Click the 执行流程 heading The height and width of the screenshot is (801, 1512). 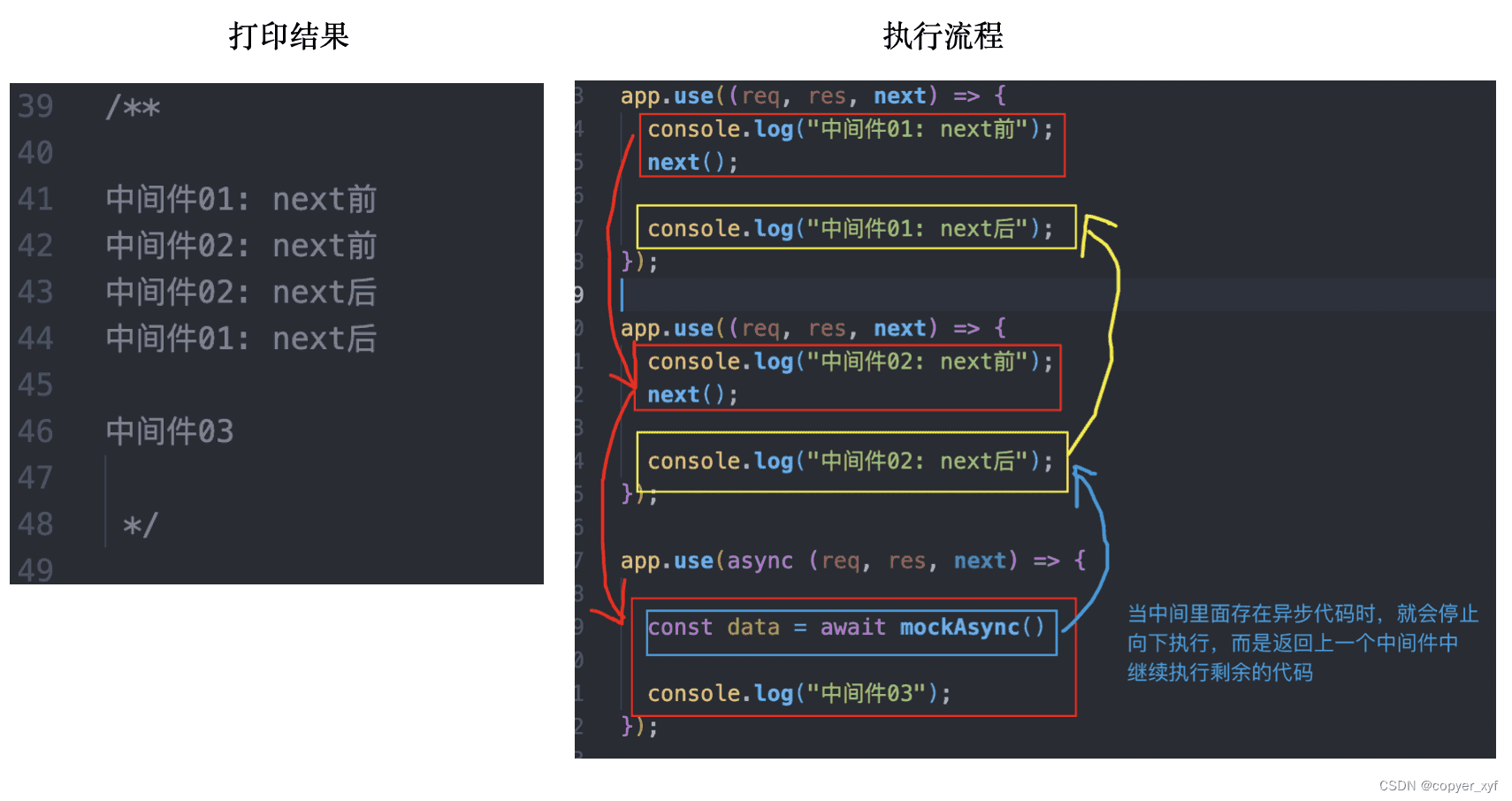[x=943, y=36]
